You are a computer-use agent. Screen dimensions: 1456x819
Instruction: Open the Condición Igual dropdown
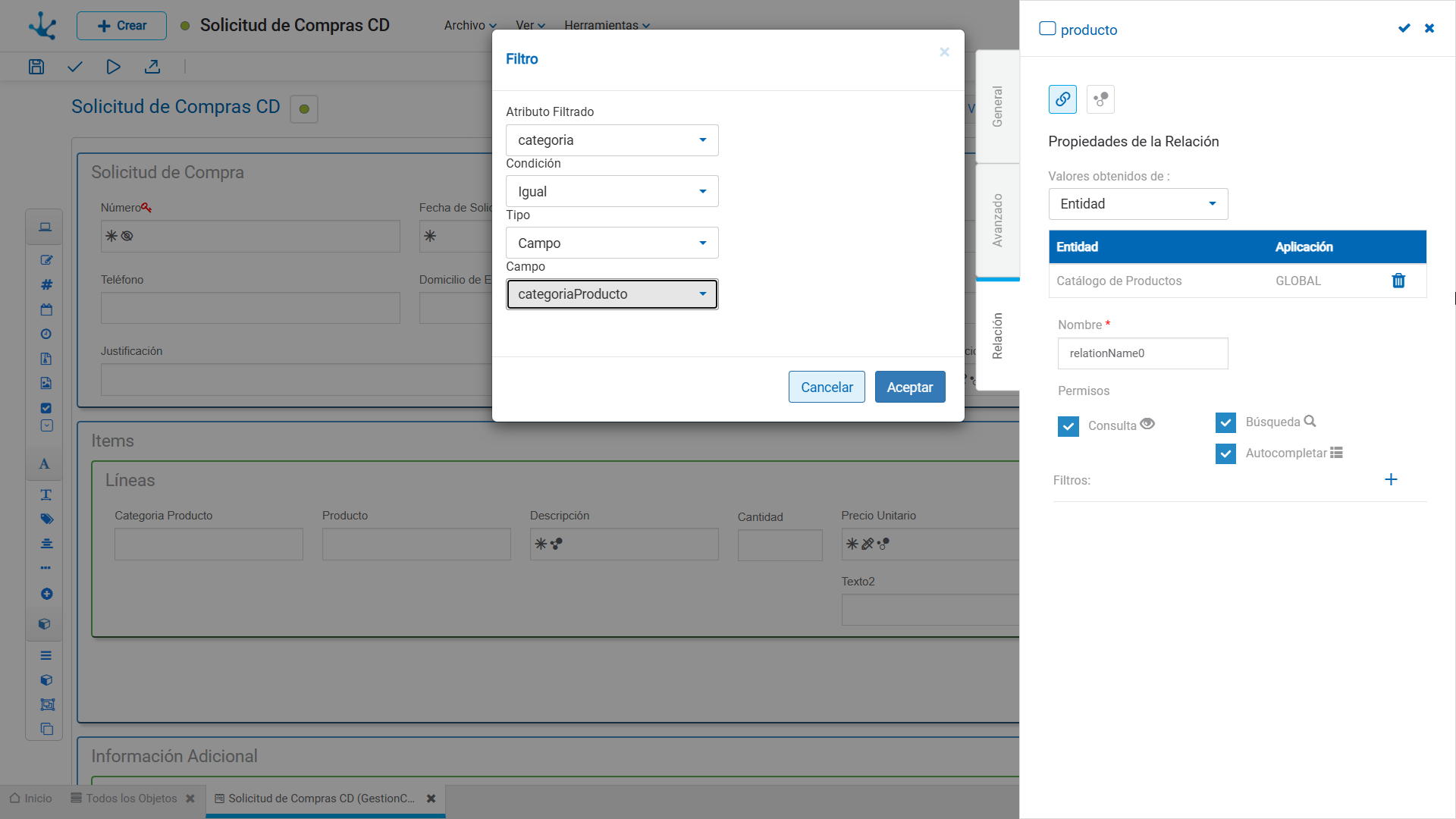612,192
